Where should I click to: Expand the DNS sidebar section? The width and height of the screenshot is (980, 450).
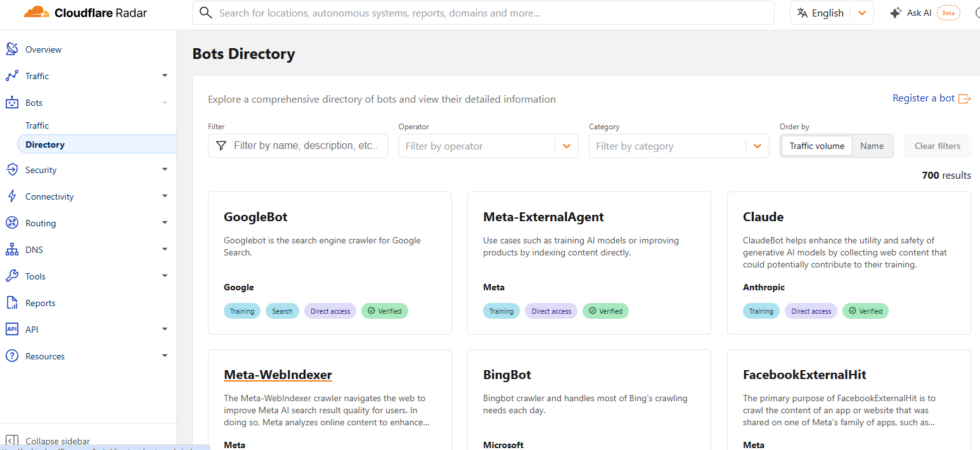pyautogui.click(x=165, y=249)
